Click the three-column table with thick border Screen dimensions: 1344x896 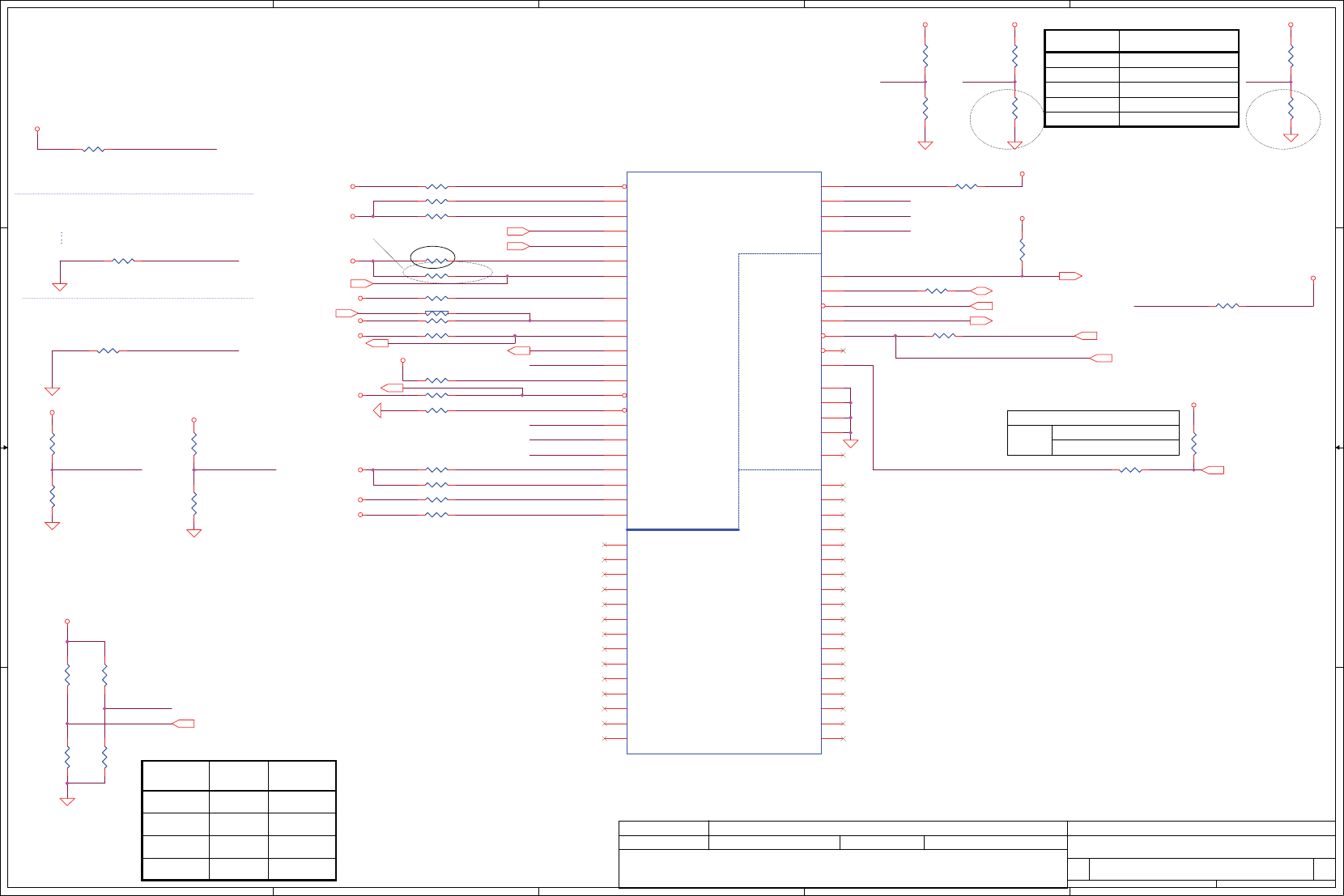click(x=239, y=820)
